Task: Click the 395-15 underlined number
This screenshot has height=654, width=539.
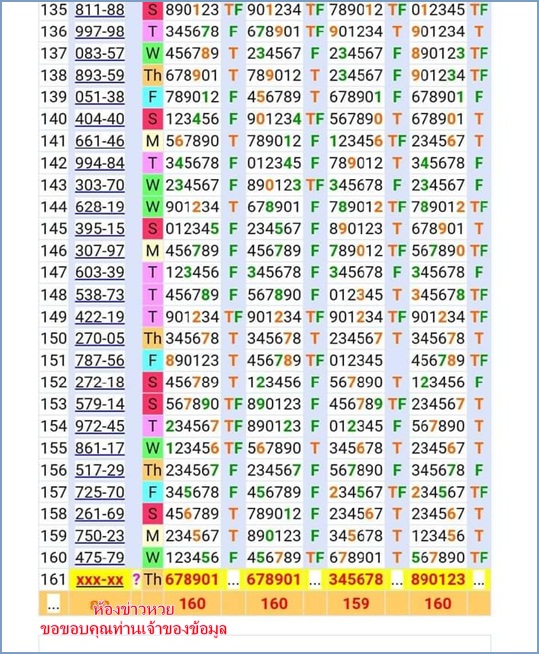Action: coord(100,229)
